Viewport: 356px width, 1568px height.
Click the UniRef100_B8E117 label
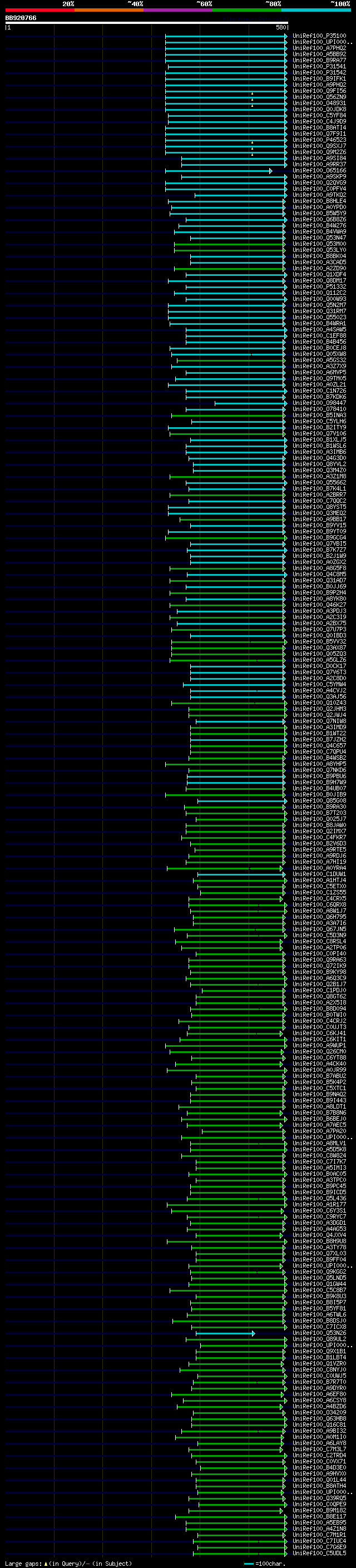(319, 1516)
